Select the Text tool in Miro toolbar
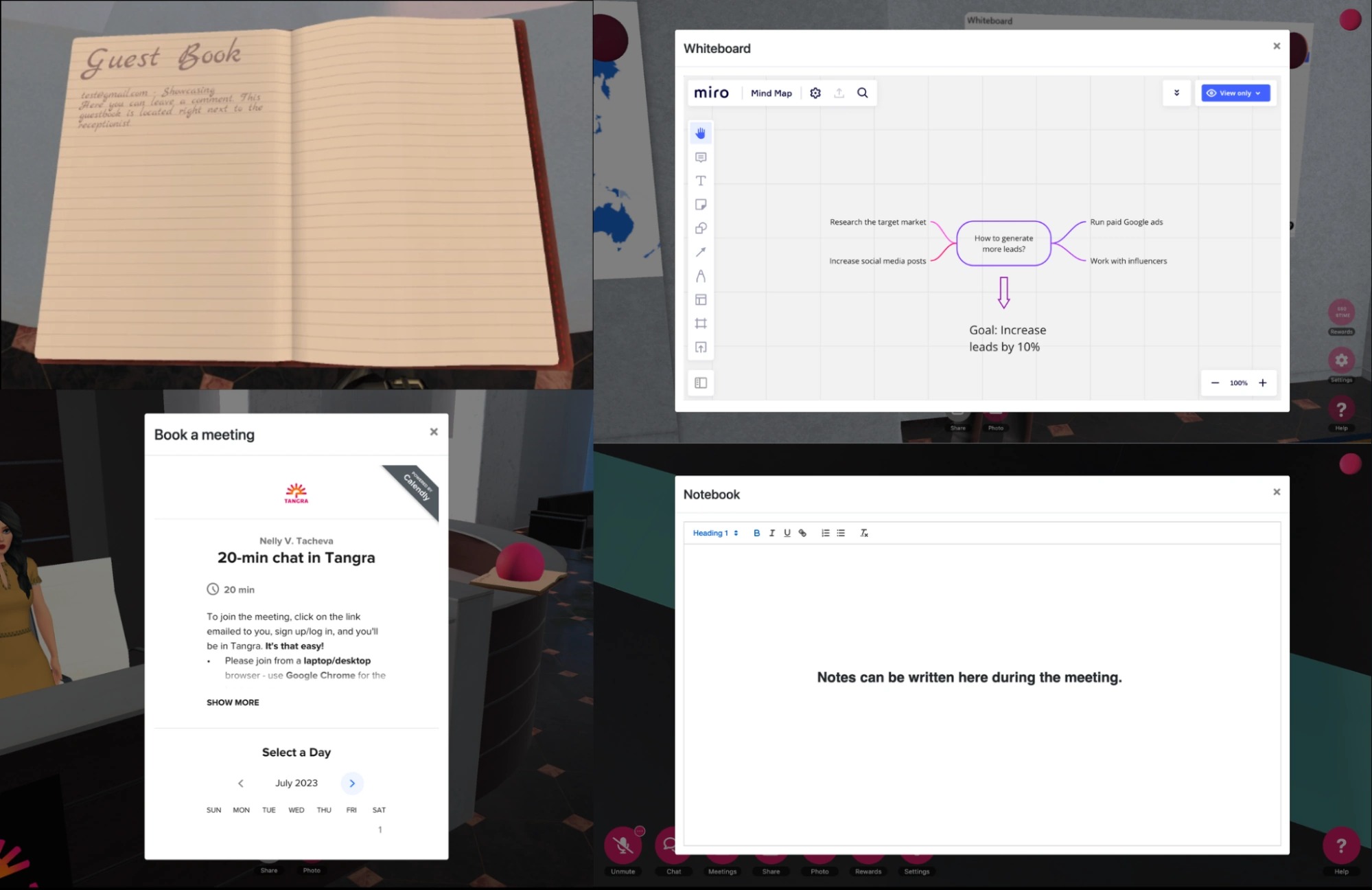Screen dimensions: 1372x890 tap(700, 181)
